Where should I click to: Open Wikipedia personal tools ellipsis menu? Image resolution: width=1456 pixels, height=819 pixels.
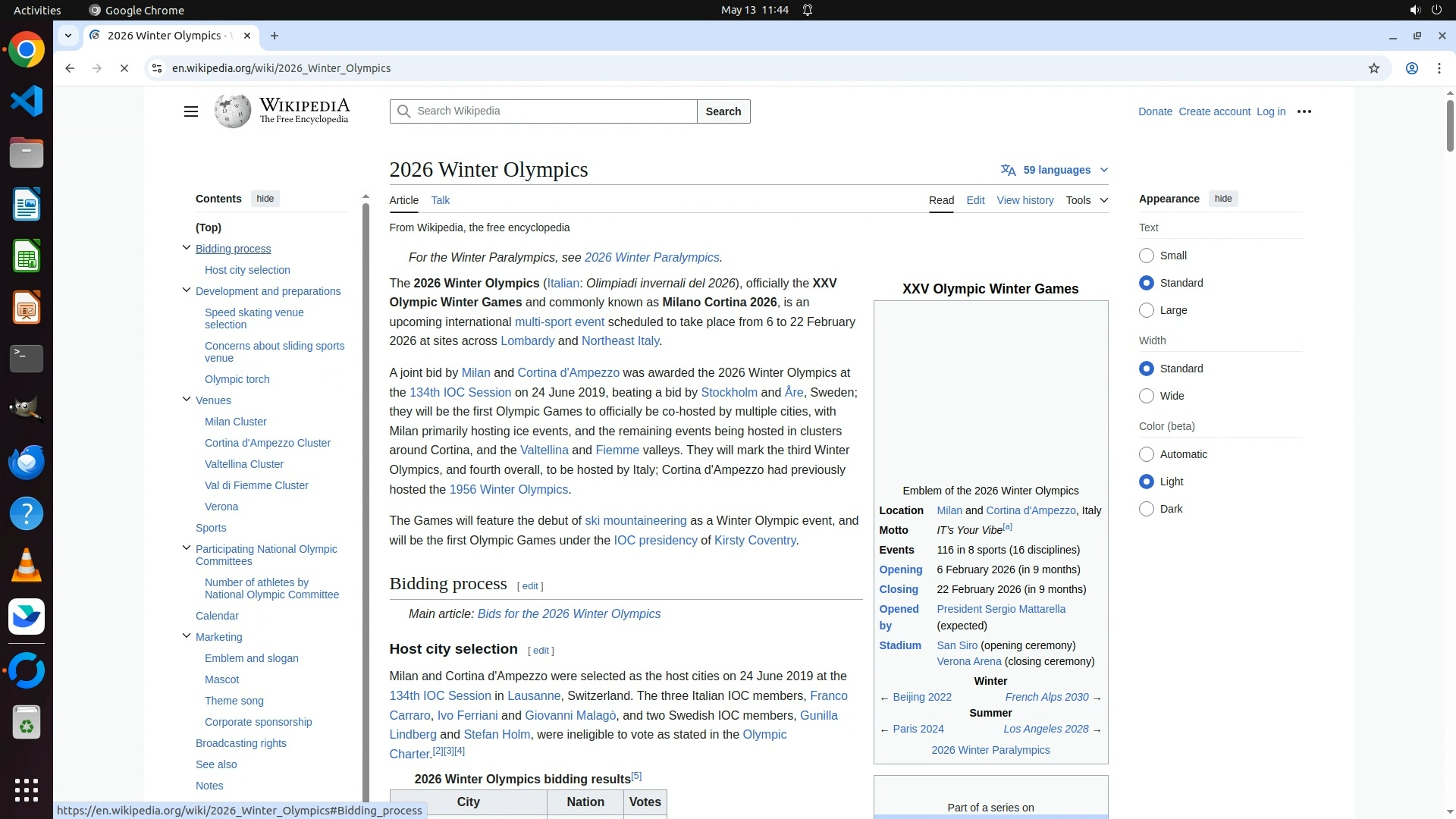tap(1304, 111)
